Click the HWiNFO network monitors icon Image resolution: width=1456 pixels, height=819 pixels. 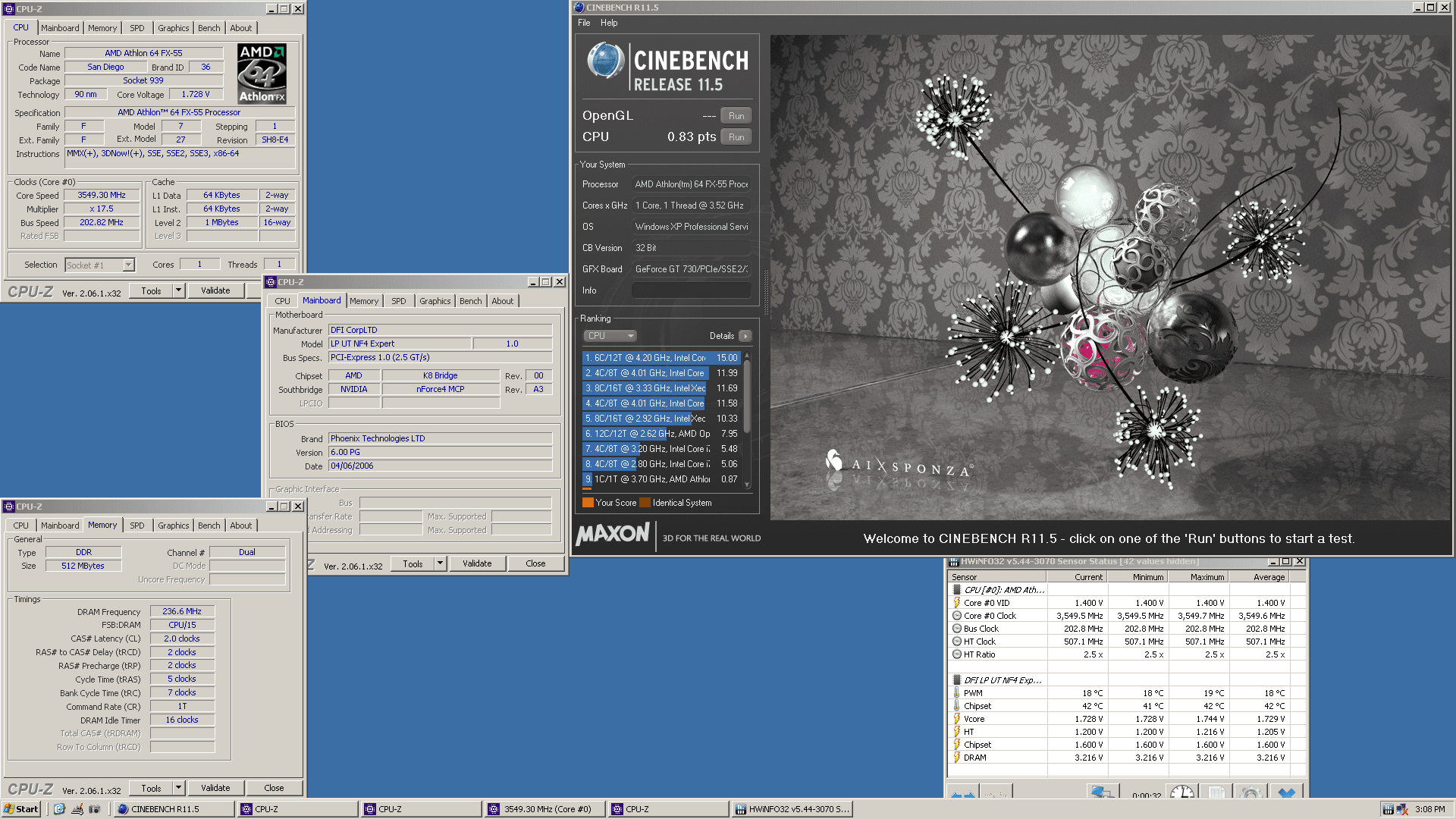tap(1102, 792)
